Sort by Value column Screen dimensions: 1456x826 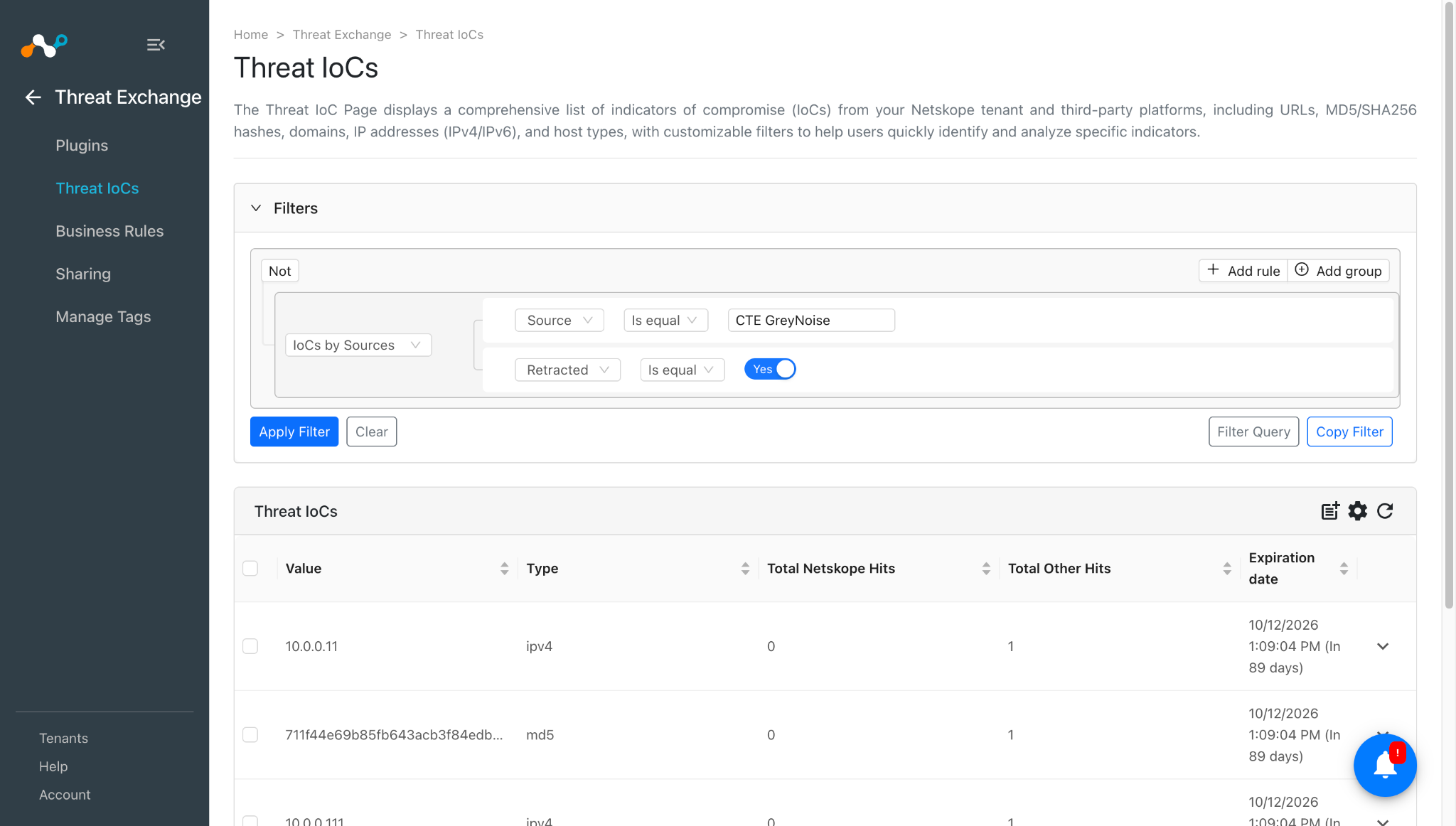pos(504,569)
